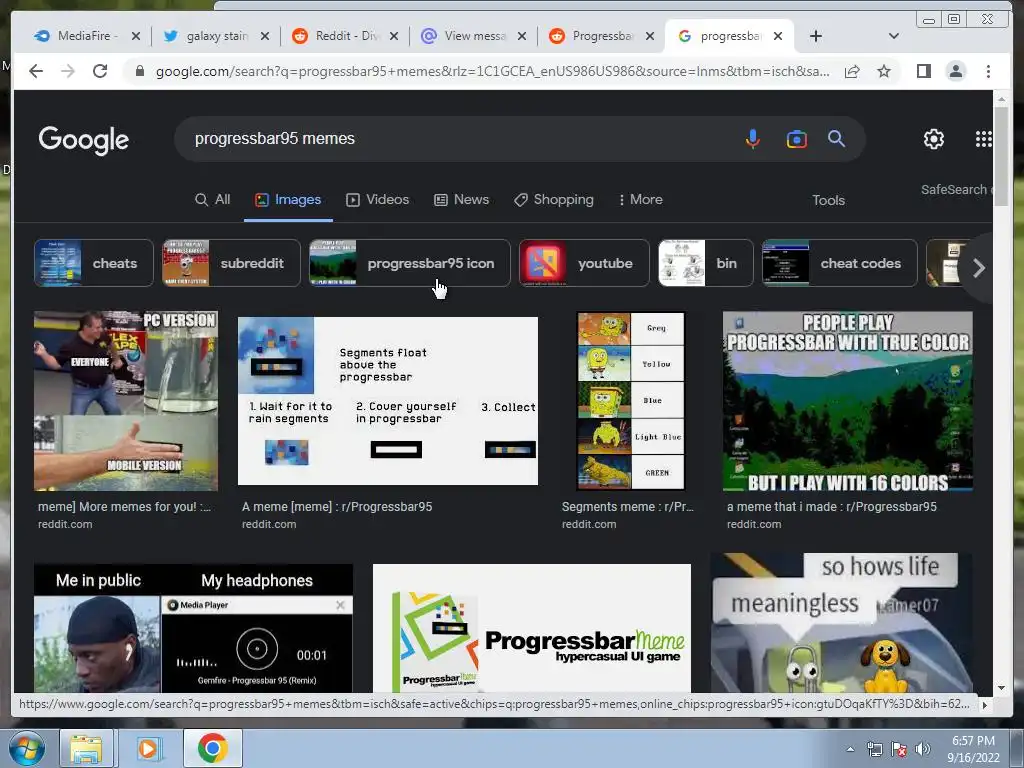Image resolution: width=1024 pixels, height=768 pixels.
Task: Click the browser back arrow
Action: pyautogui.click(x=36, y=71)
